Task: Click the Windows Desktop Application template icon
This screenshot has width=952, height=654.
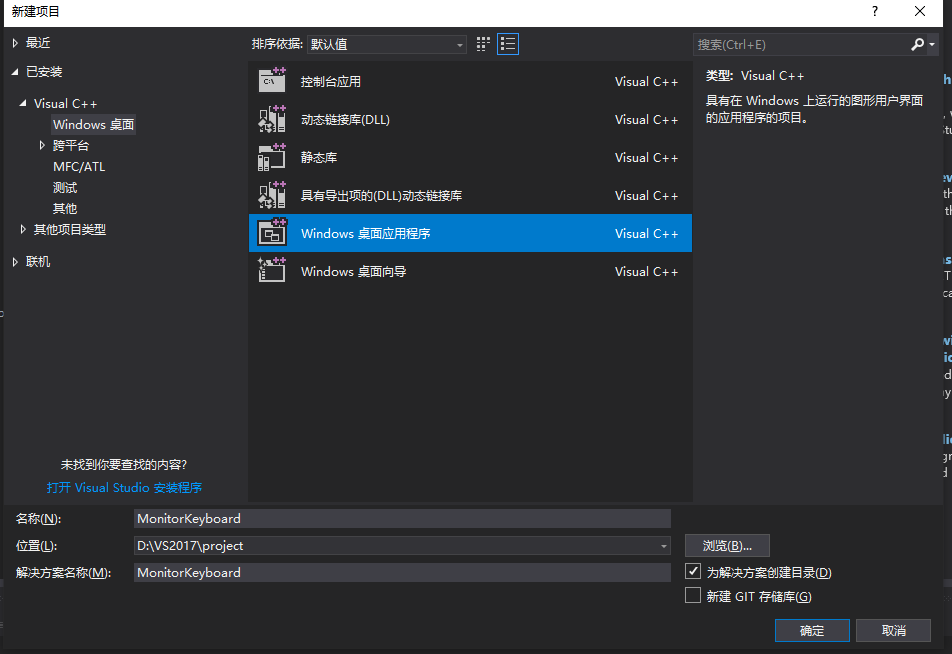Action: [272, 233]
